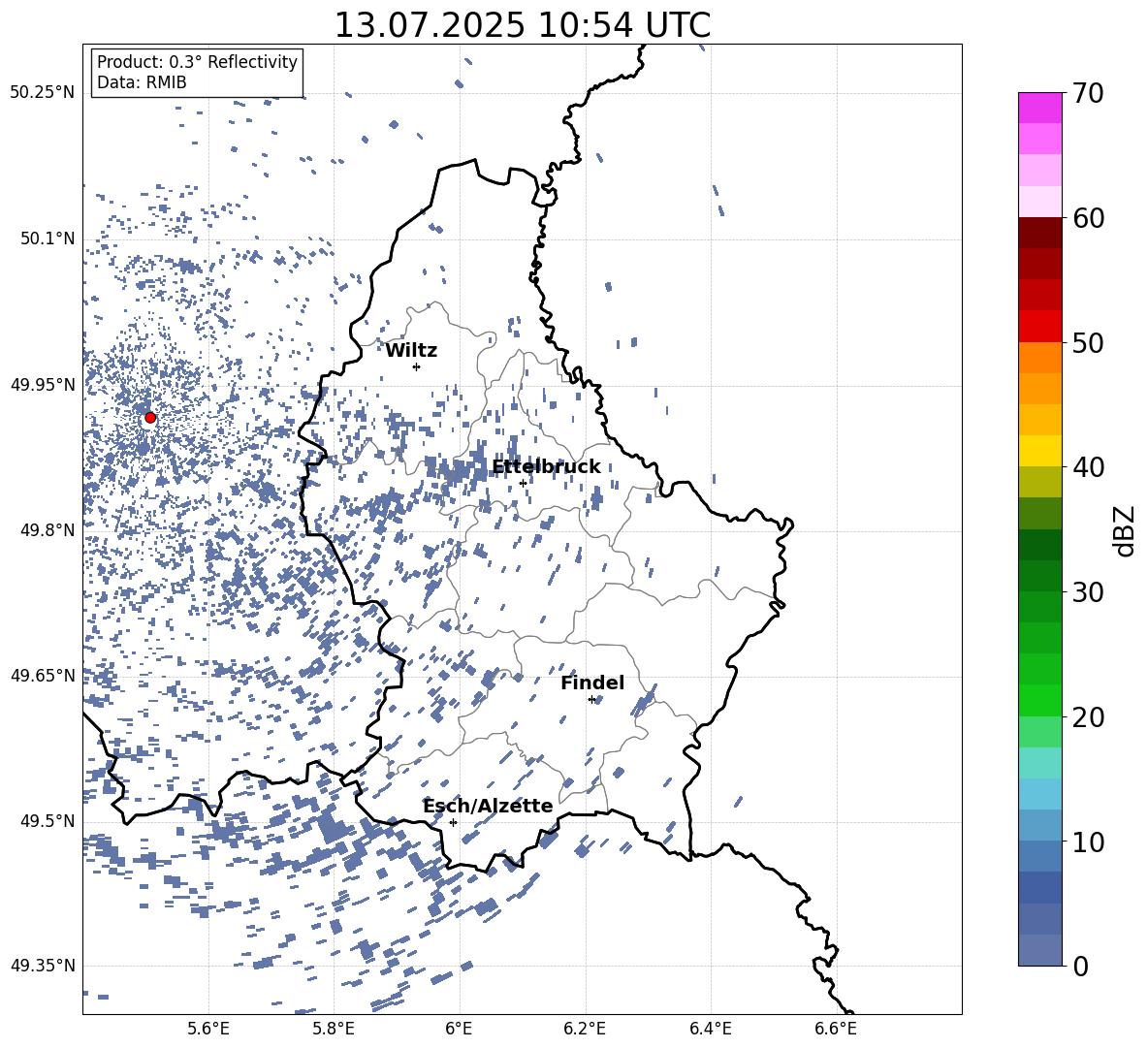Click the 6.4°E longitude label
Viewport: 1148px width, 1048px height.
[710, 1029]
